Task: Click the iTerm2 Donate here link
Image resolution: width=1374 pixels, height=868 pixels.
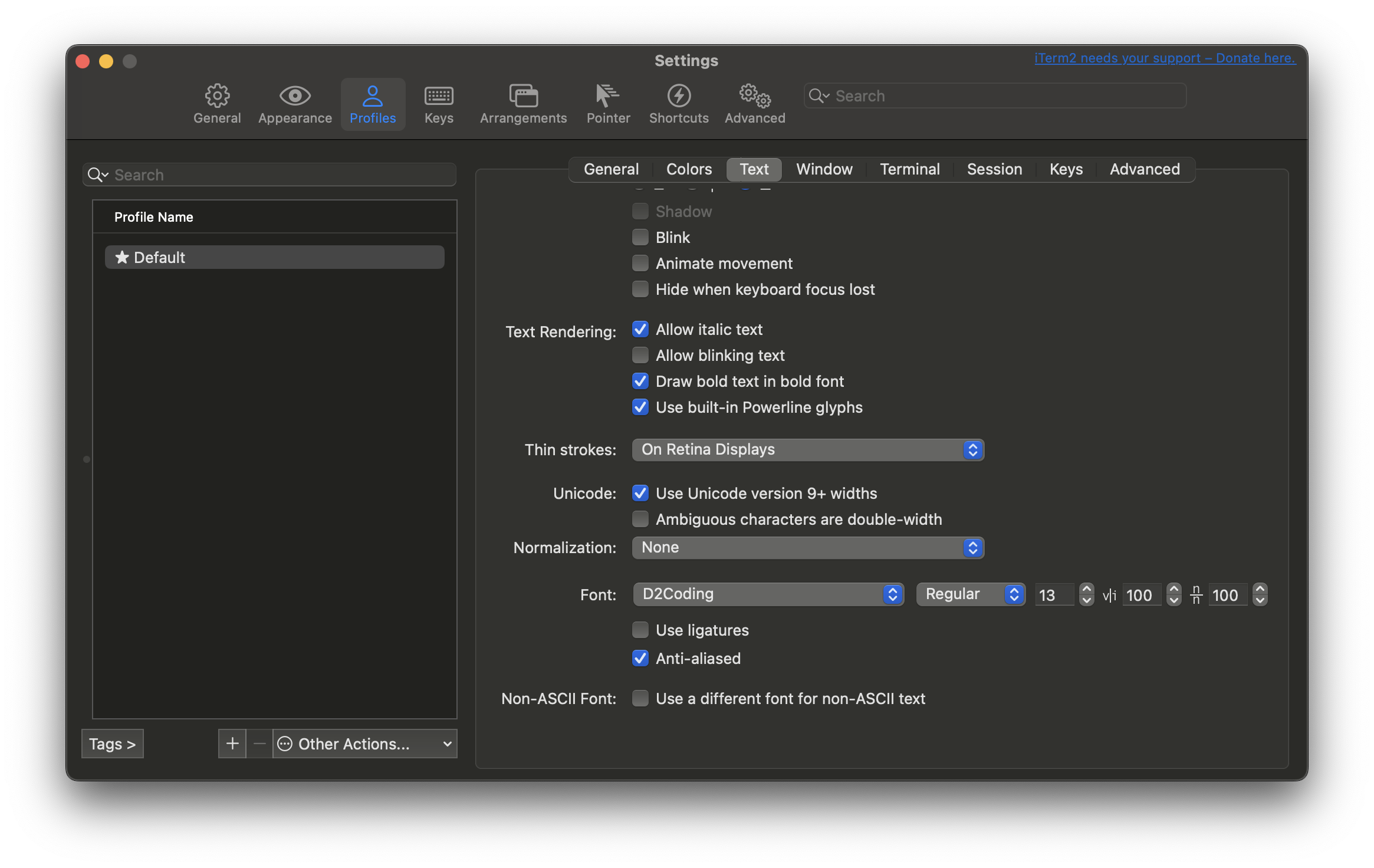Action: click(1165, 58)
